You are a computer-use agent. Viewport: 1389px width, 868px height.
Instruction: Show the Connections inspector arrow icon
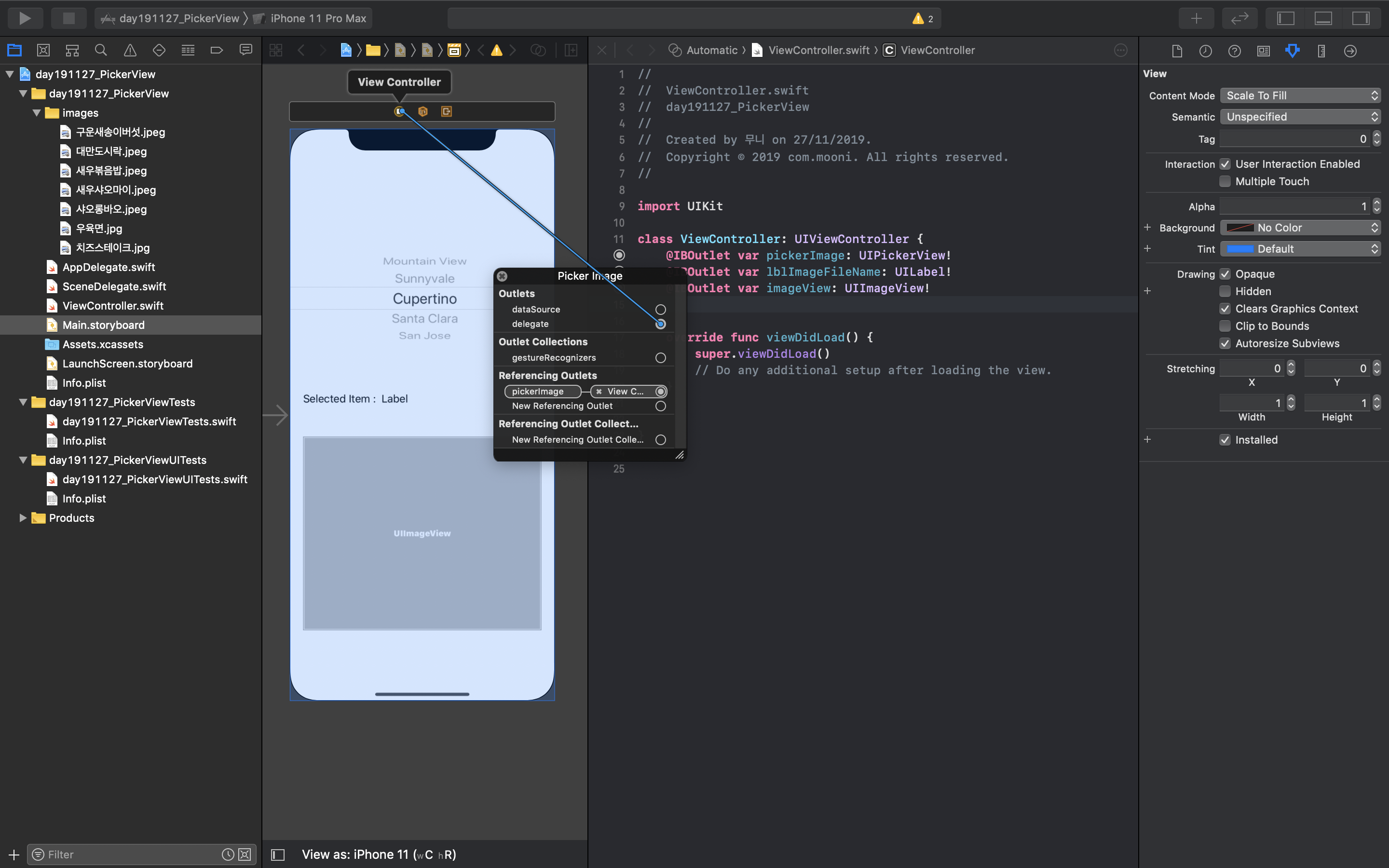click(x=1350, y=51)
